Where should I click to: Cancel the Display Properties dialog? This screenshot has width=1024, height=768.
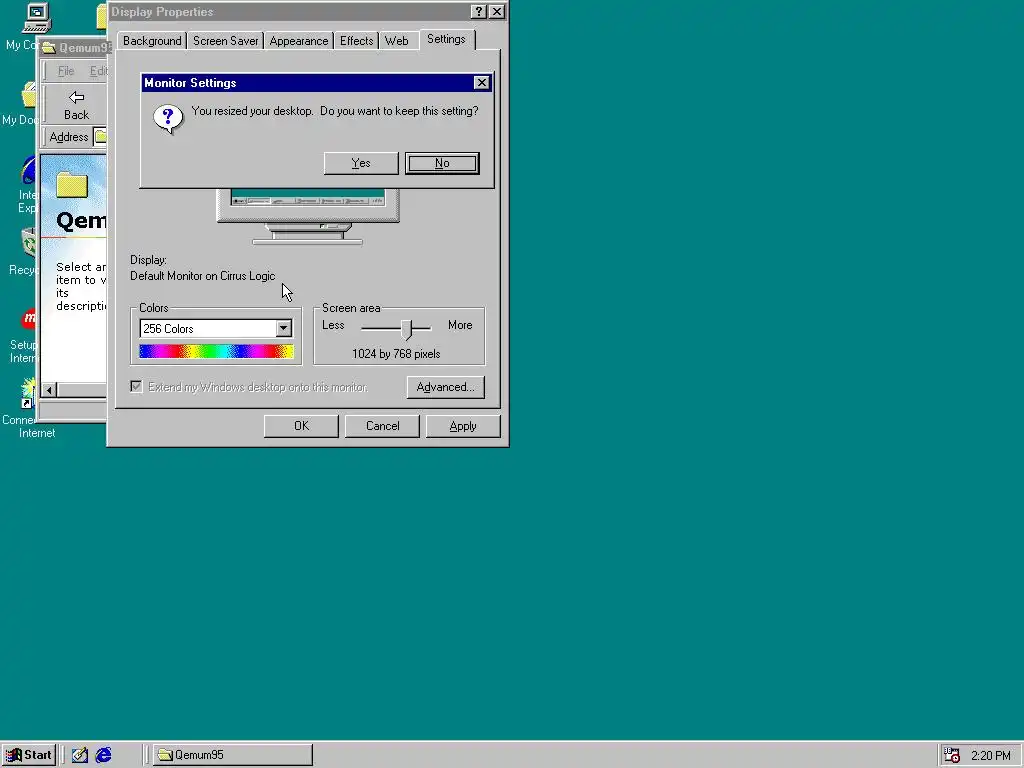(x=382, y=426)
